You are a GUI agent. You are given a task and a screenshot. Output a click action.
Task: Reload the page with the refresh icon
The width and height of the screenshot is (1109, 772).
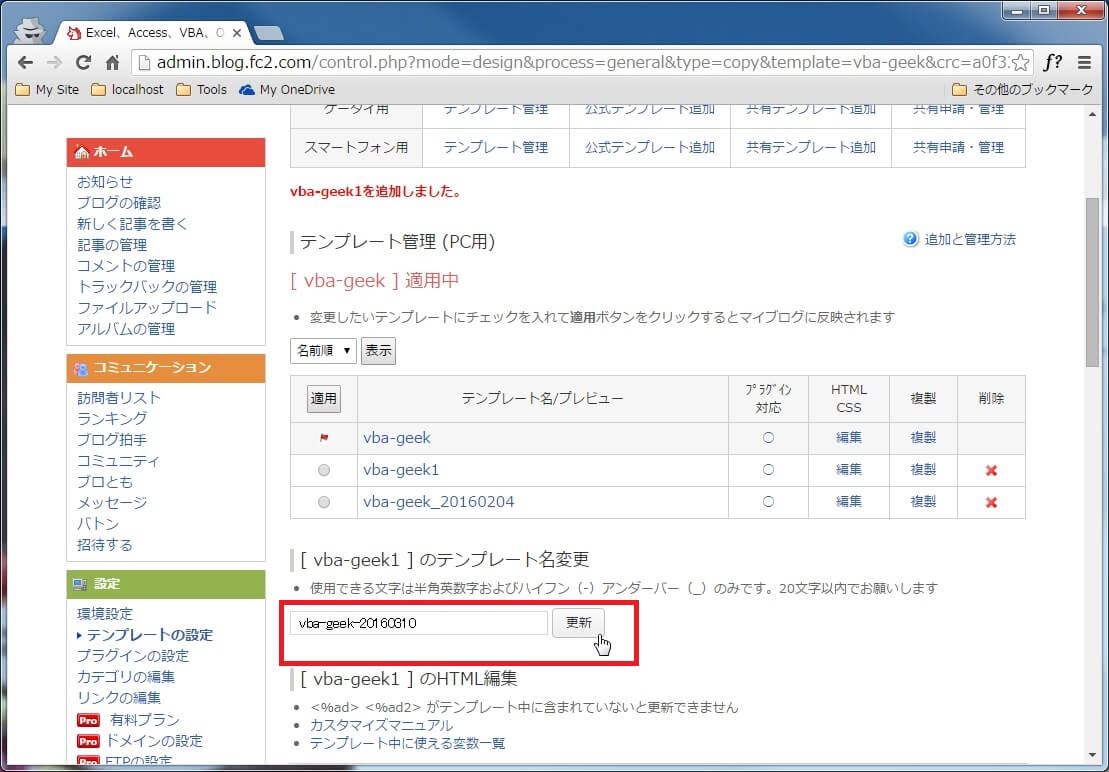83,62
